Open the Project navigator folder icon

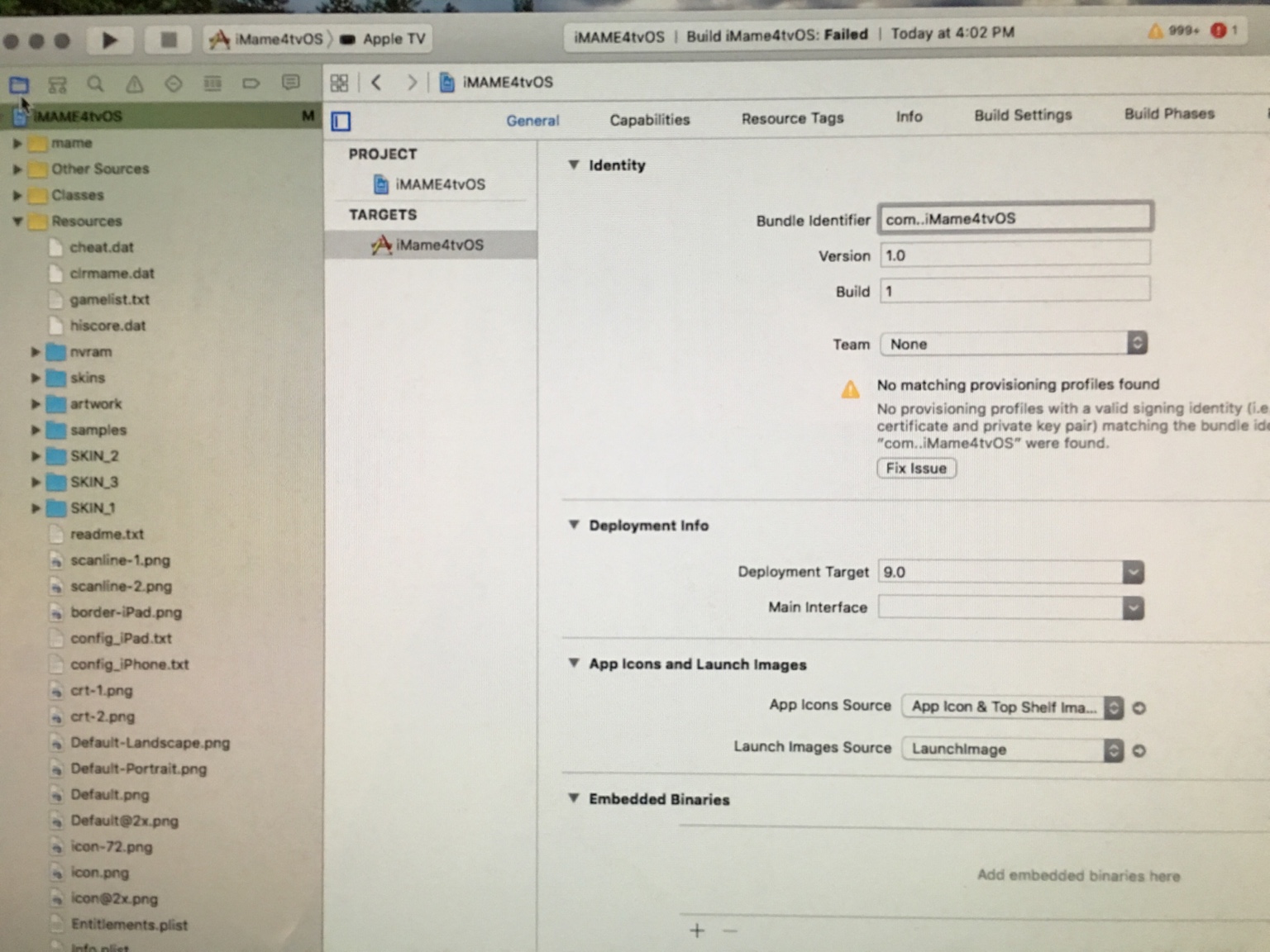click(x=19, y=84)
